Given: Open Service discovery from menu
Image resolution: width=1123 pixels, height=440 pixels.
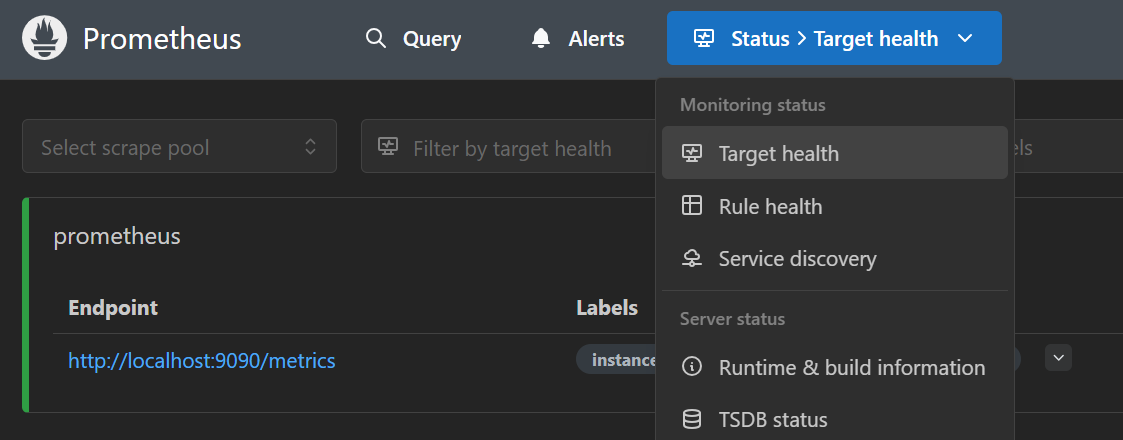Looking at the screenshot, I should click(x=834, y=259).
